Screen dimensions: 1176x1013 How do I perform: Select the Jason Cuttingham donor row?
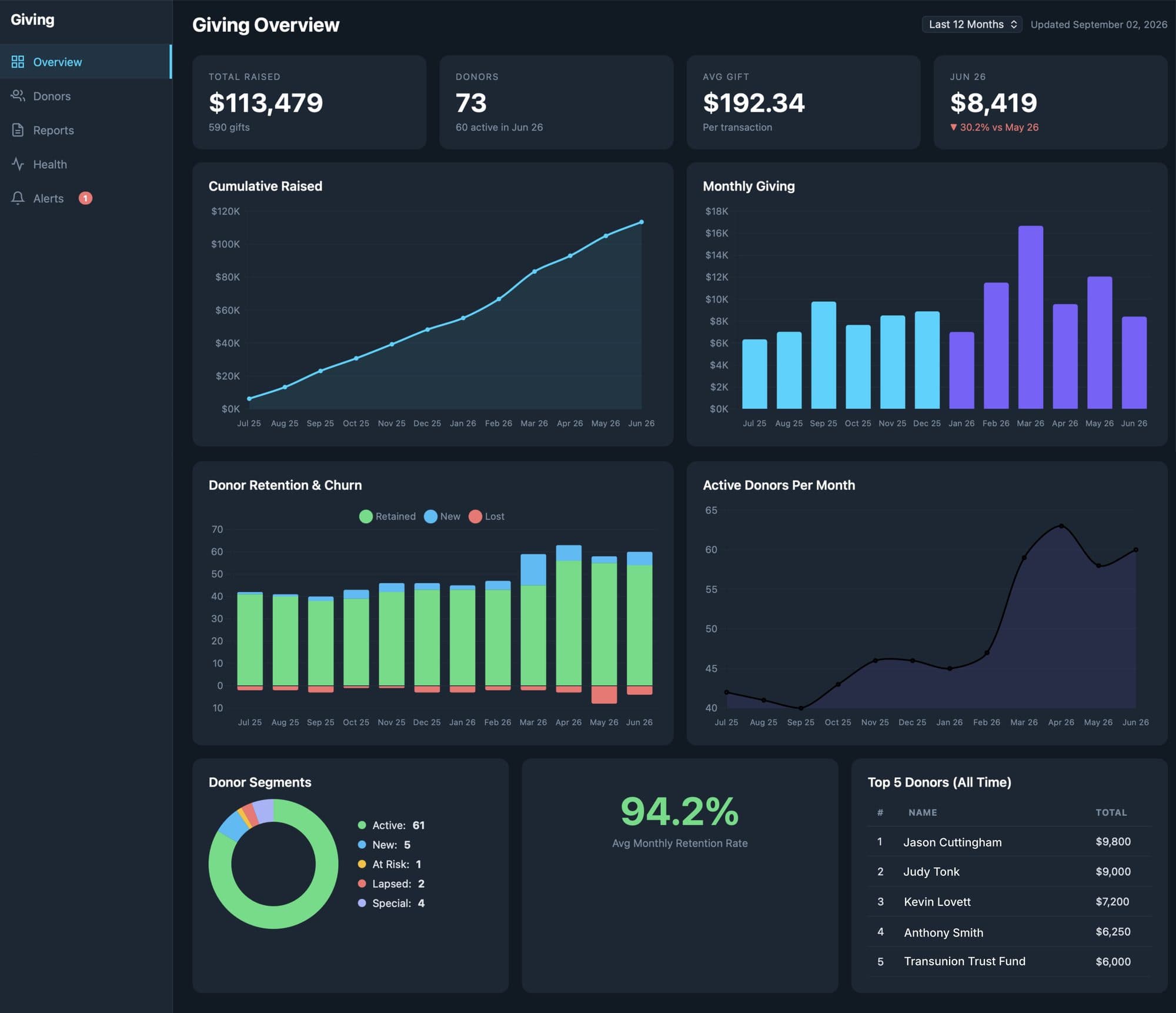(x=1010, y=842)
